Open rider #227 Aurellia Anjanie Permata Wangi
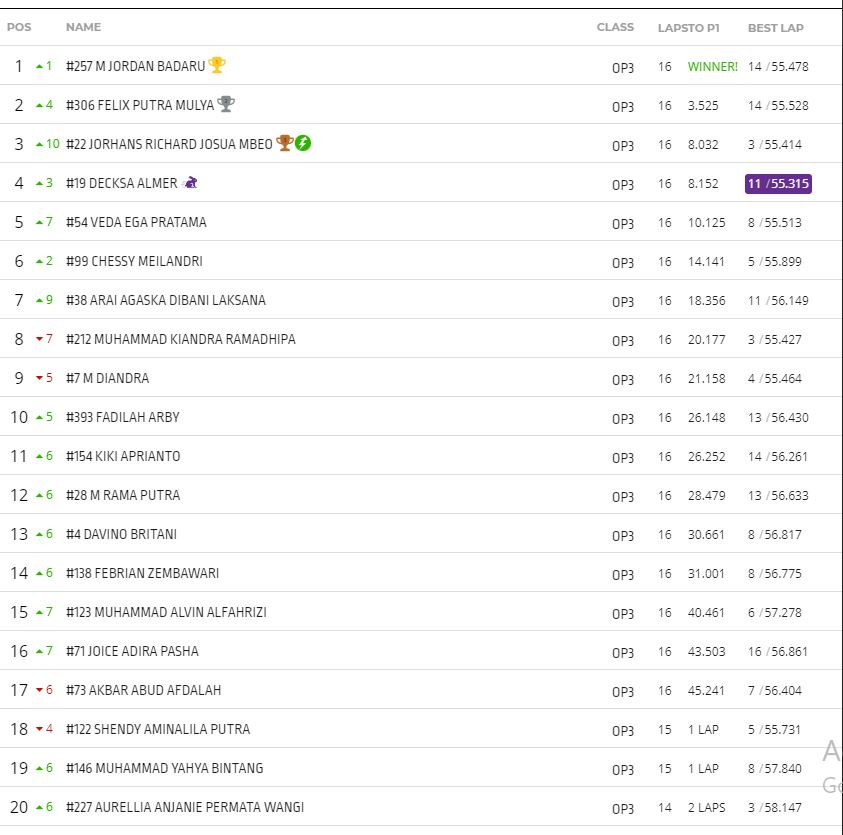 [x=185, y=807]
